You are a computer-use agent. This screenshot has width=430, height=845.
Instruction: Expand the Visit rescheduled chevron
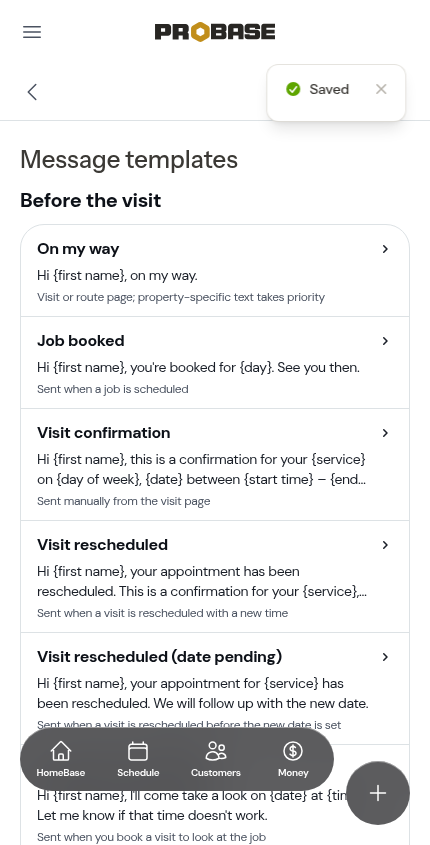coord(385,545)
